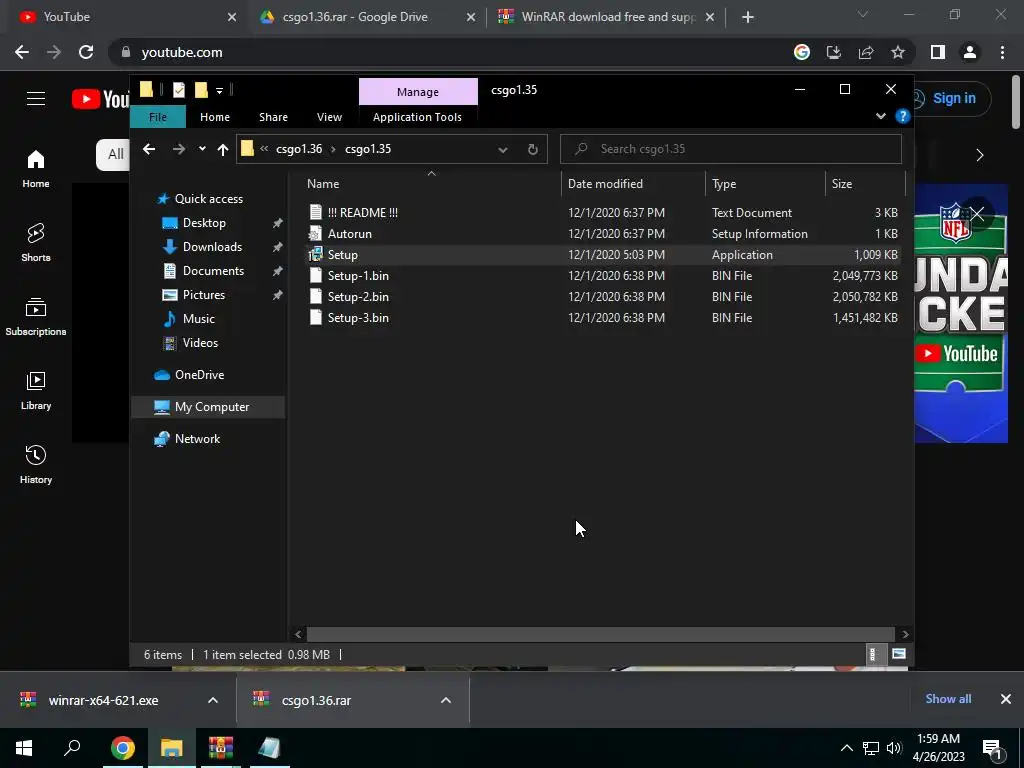The image size is (1024, 768).
Task: Open Network in the navigation pane
Action: point(197,439)
